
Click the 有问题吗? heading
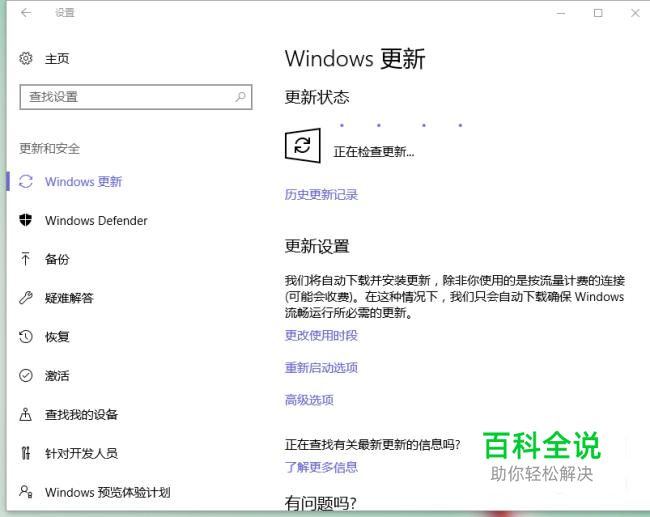[x=320, y=503]
